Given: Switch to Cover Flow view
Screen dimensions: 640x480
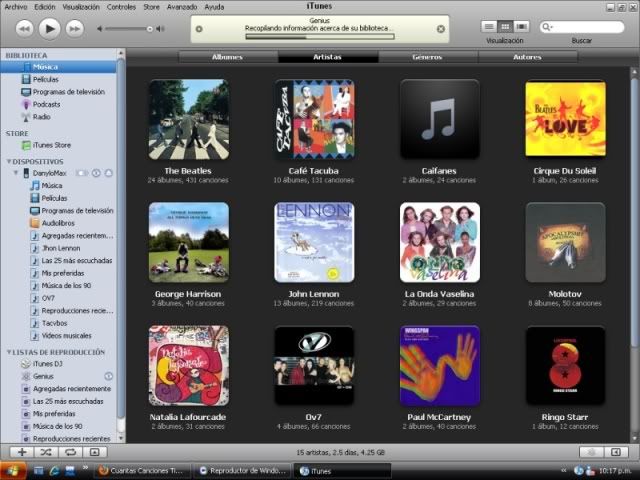Looking at the screenshot, I should pyautogui.click(x=521, y=27).
